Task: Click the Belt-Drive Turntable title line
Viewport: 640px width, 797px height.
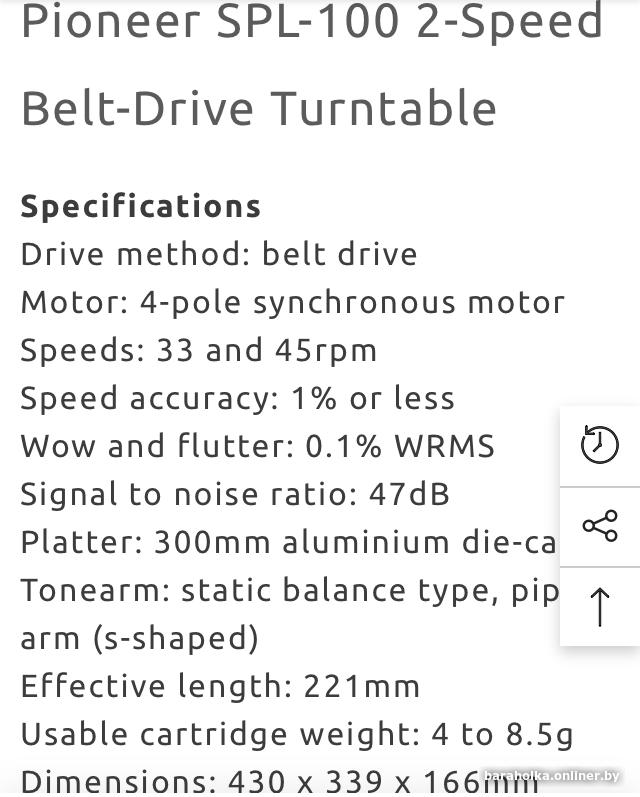Action: (259, 108)
